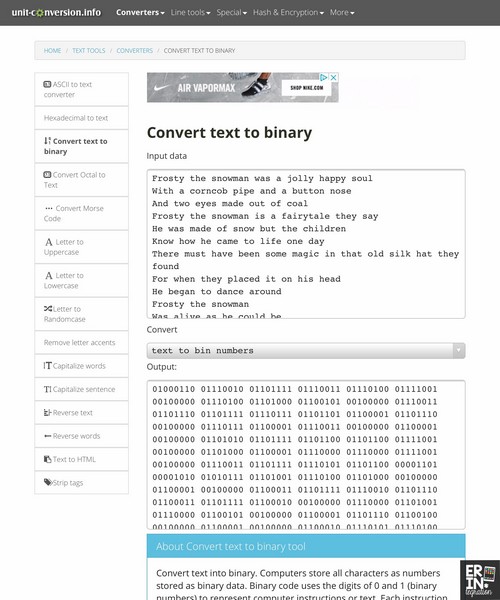Click inside the Input data text area

click(306, 244)
